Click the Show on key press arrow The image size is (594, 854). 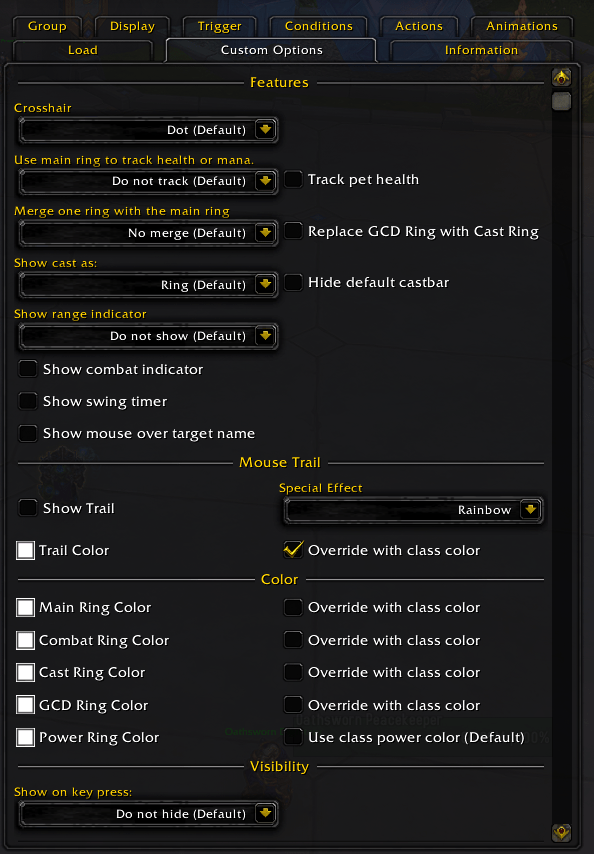(265, 813)
